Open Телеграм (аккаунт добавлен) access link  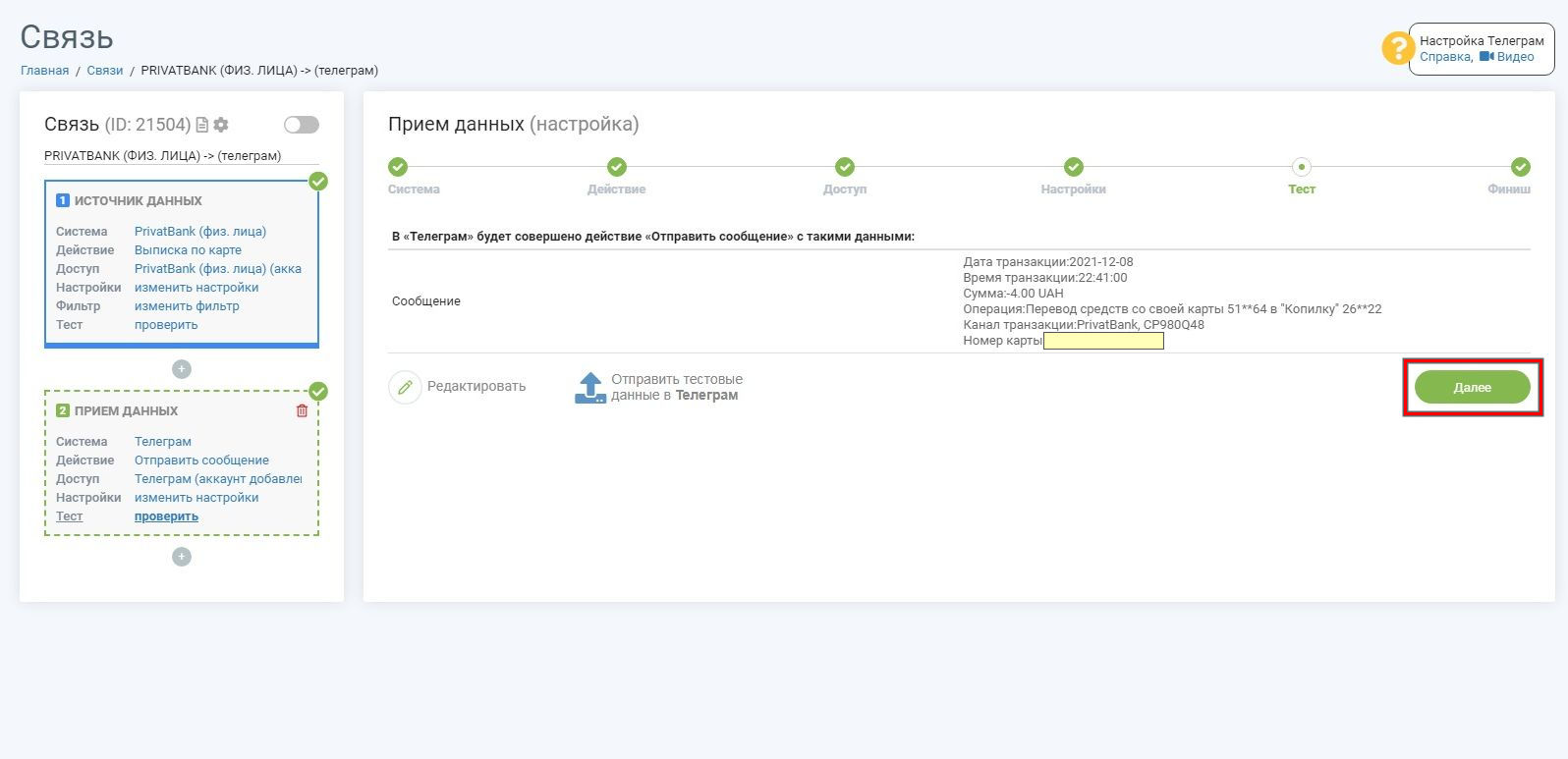point(218,479)
